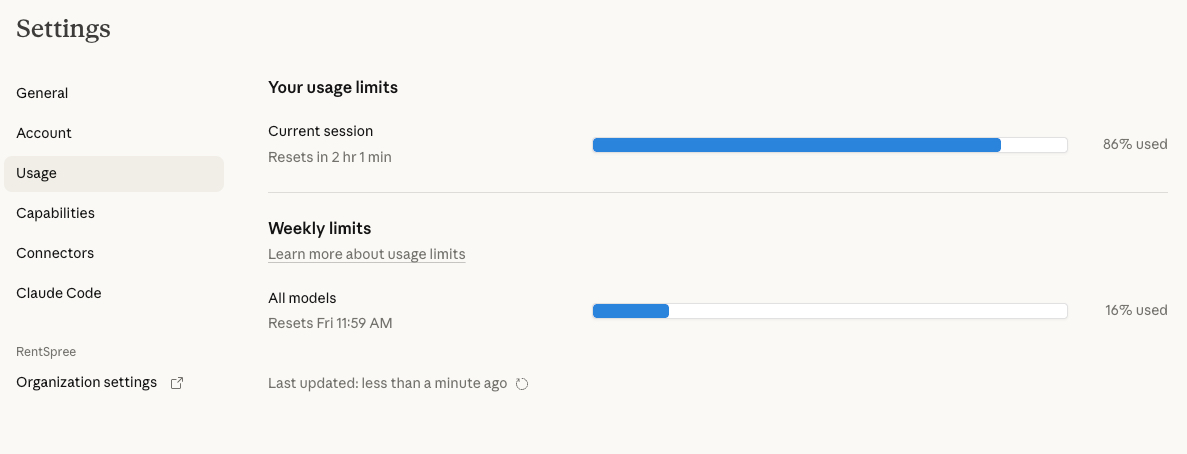Click the Weekly limits heading

point(319,228)
